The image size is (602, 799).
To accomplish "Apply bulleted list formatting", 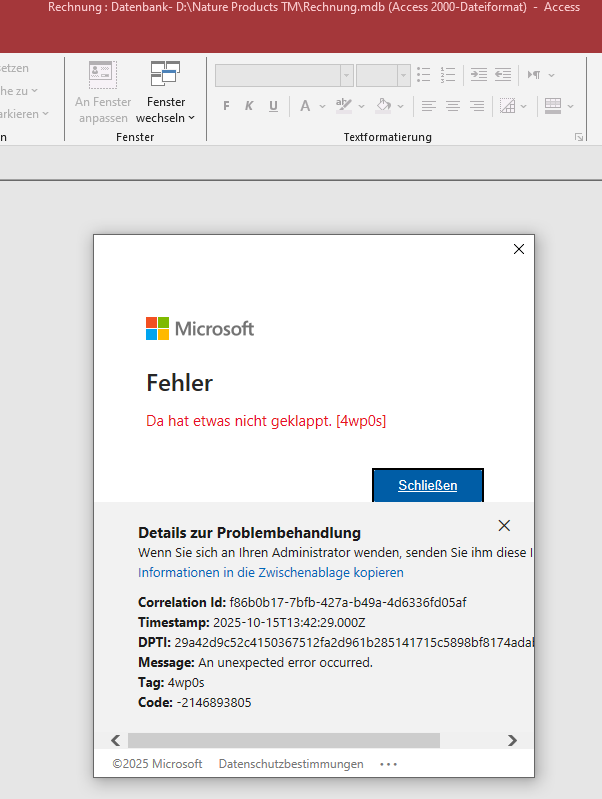I will 424,75.
